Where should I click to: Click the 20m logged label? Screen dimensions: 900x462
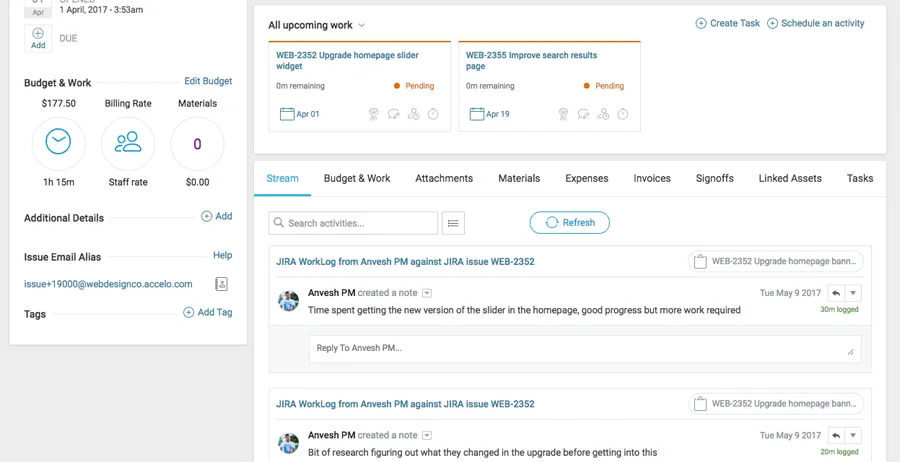(839, 452)
